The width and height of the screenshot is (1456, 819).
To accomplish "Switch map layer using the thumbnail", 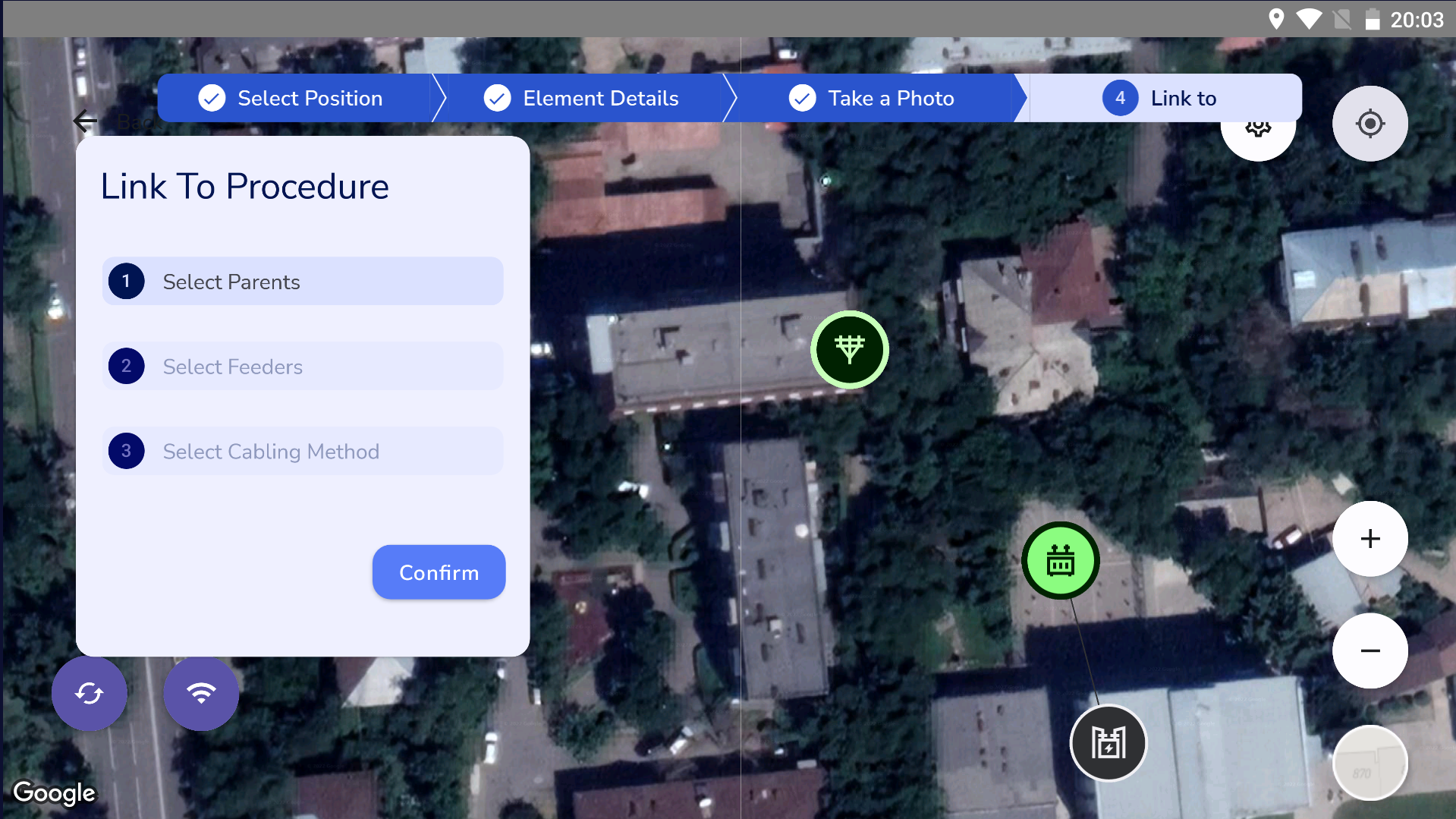I will click(1370, 763).
